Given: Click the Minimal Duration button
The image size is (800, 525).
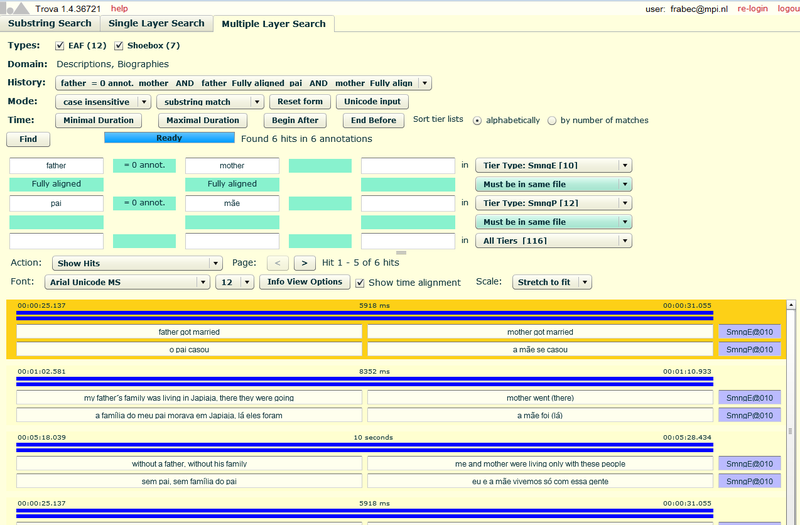Looking at the screenshot, I should point(98,120).
